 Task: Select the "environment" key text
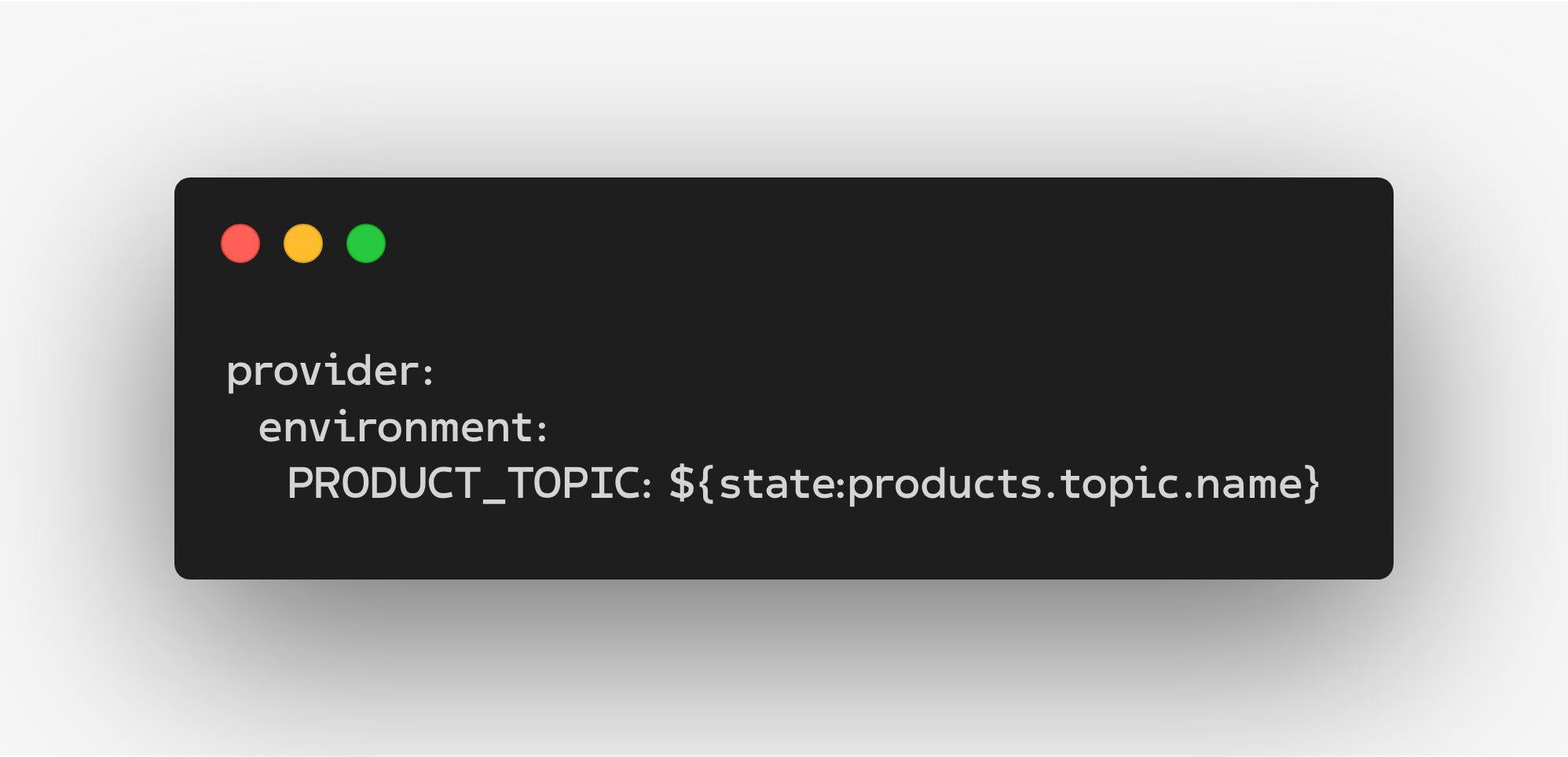(396, 428)
